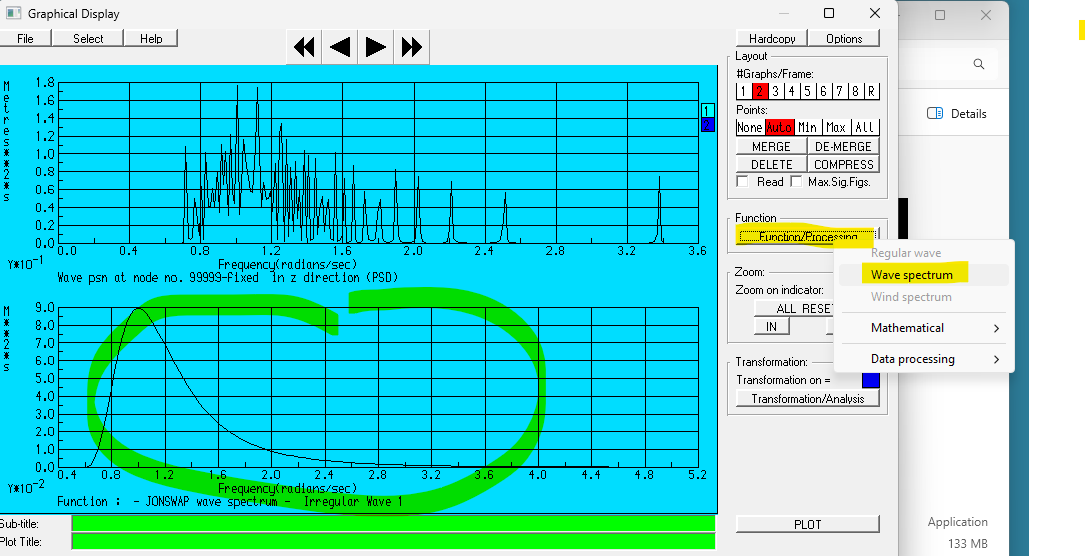Click the blue Transformation color swatch
This screenshot has height=556, width=1086.
(871, 379)
